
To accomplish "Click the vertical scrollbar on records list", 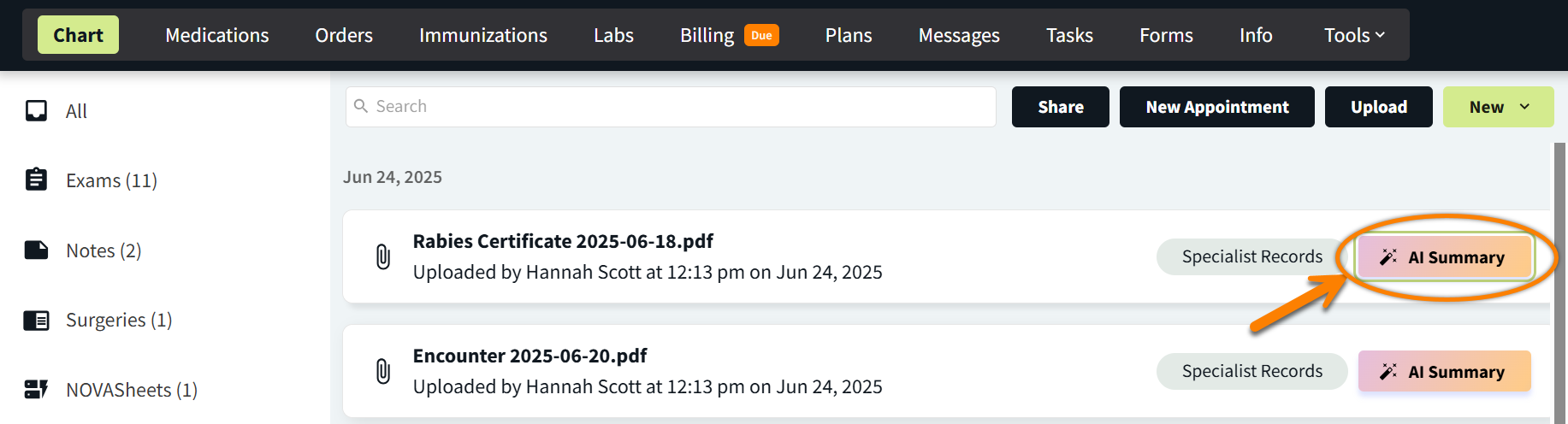I will pos(1559,282).
